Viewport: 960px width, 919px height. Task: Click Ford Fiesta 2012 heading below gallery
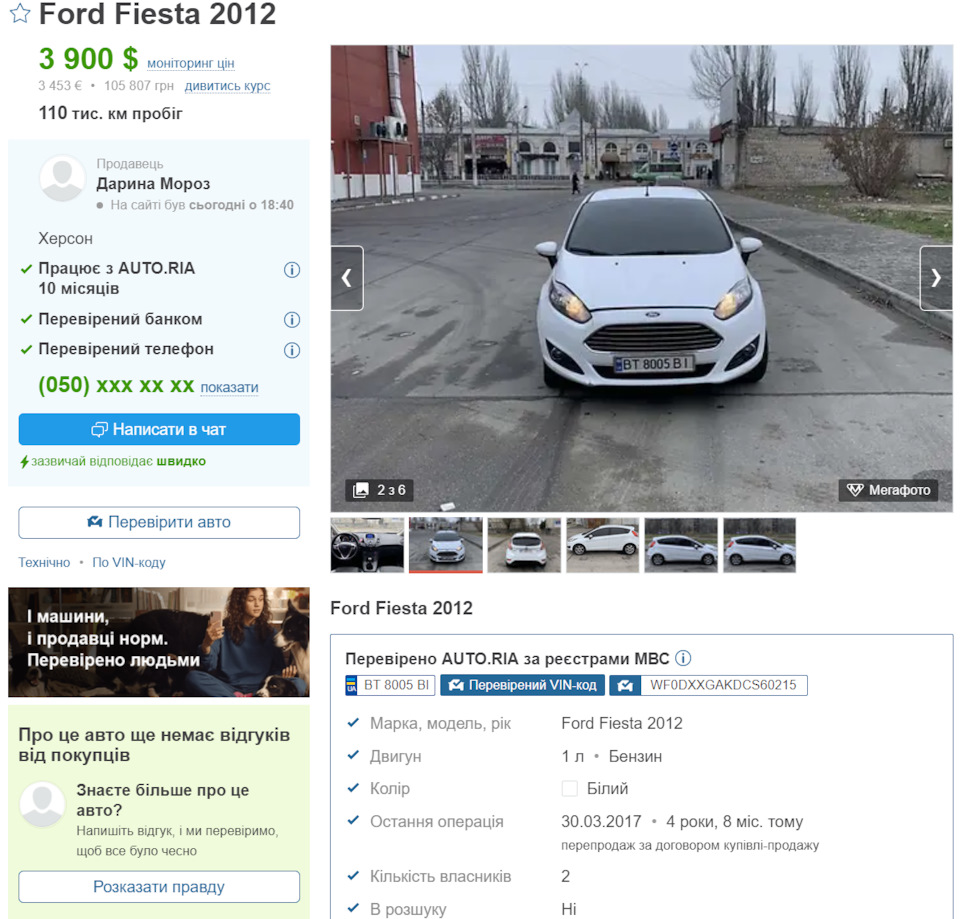[x=402, y=608]
